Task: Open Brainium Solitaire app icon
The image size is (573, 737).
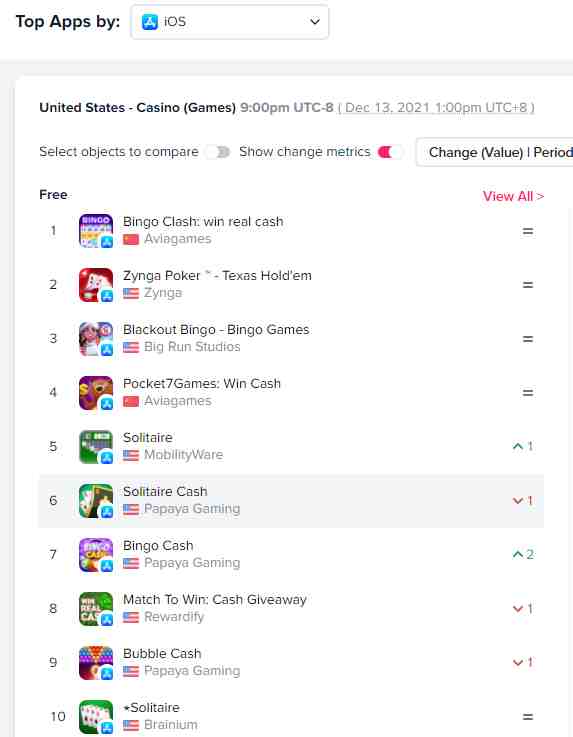Action: point(96,717)
